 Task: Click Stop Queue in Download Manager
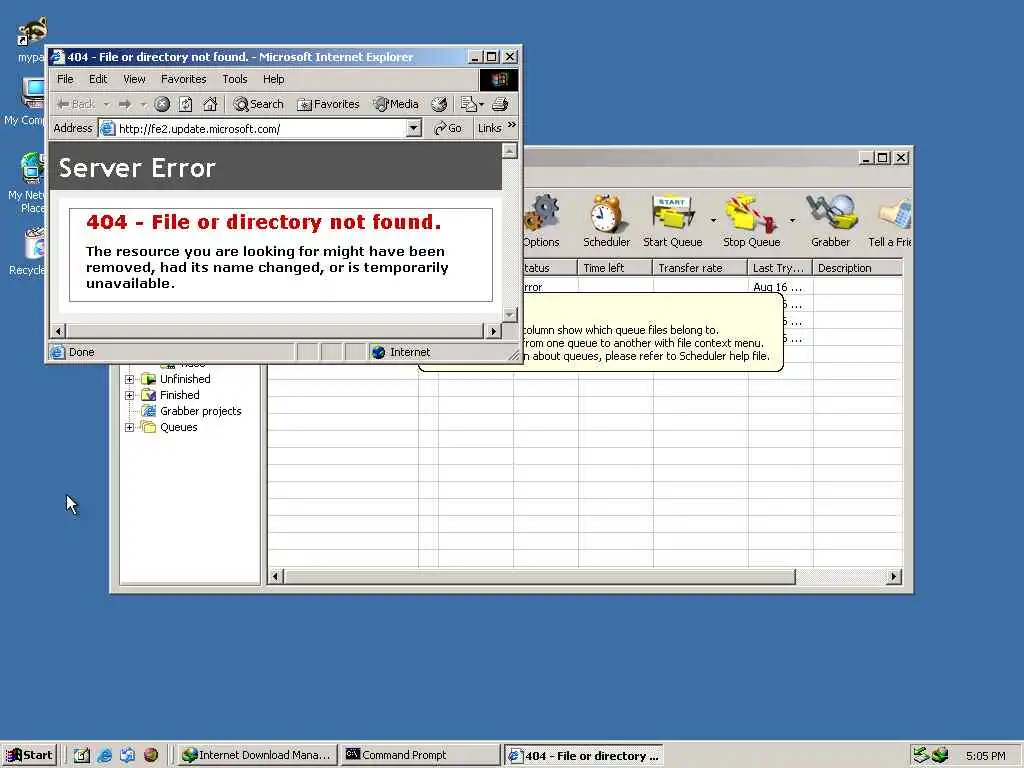pos(752,221)
